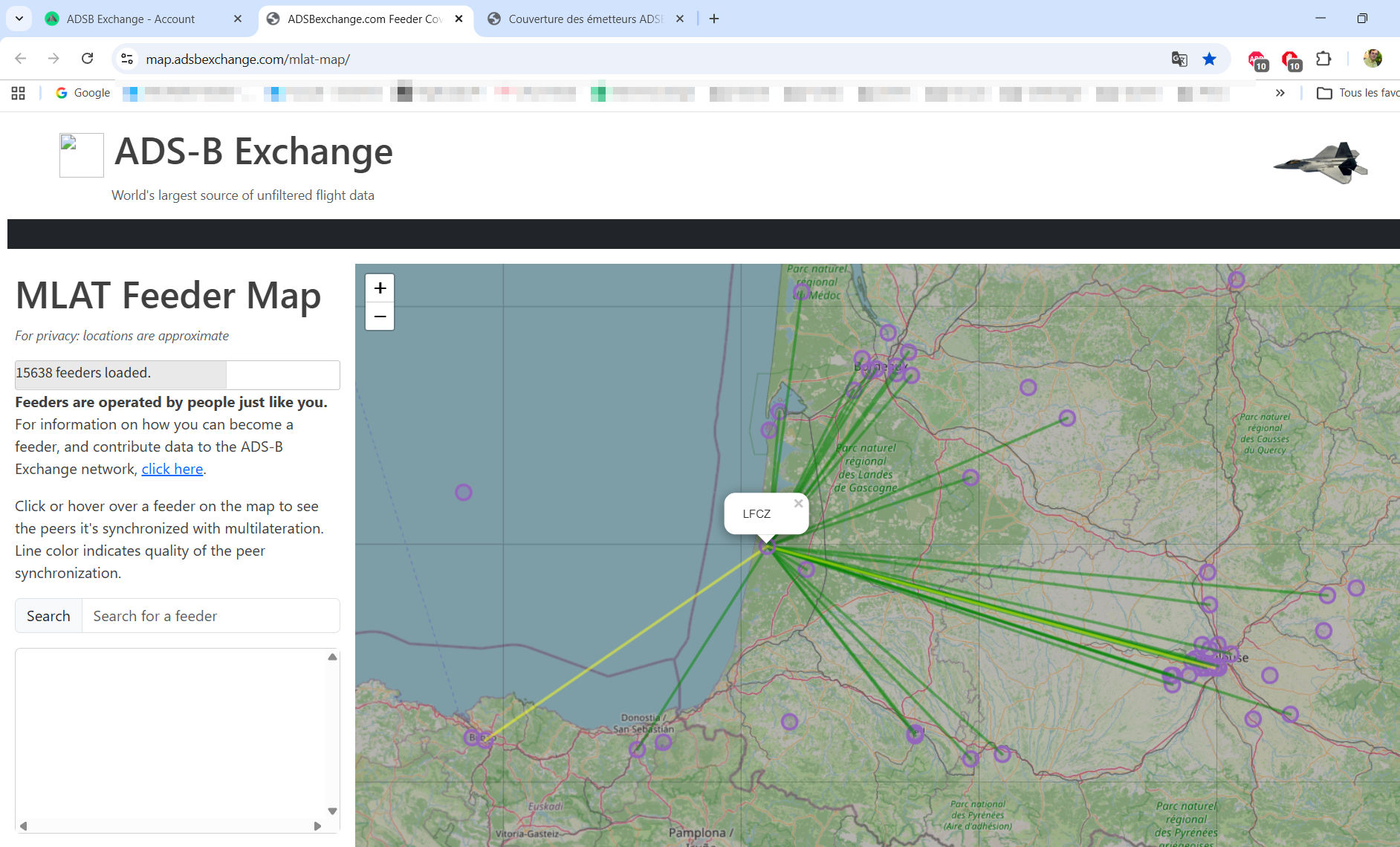
Task: Open a new browser tab
Action: 714,19
